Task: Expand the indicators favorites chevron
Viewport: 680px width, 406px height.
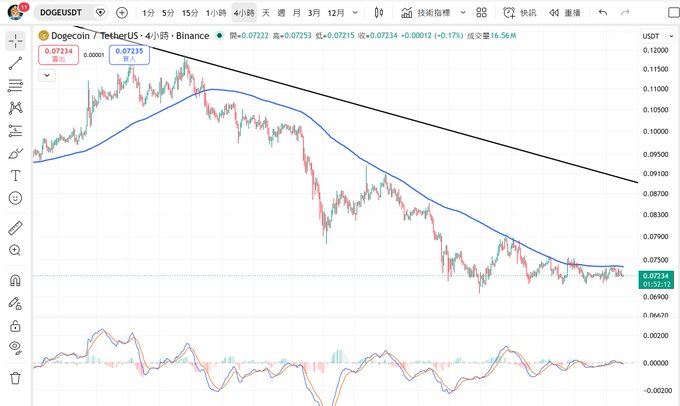Action: [463, 13]
